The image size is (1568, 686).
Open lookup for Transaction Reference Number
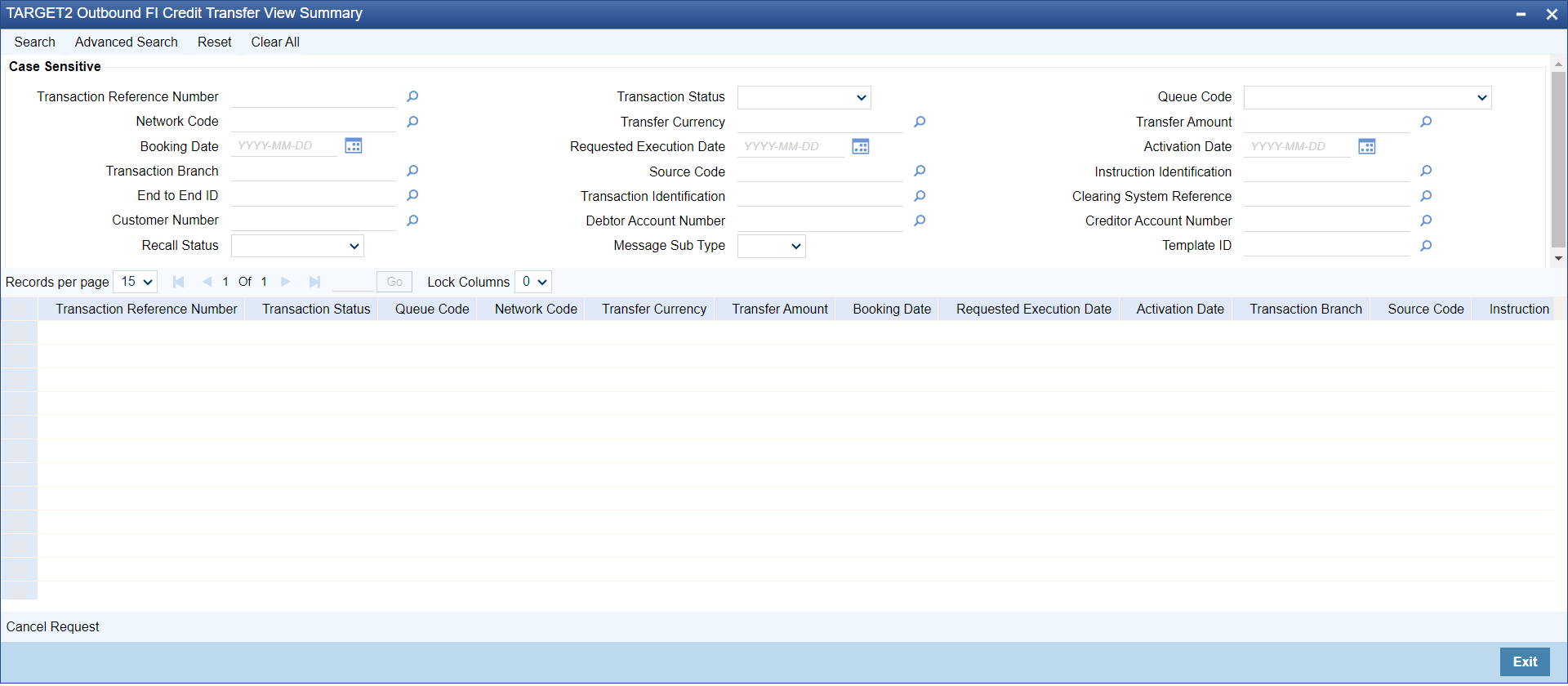coord(412,97)
